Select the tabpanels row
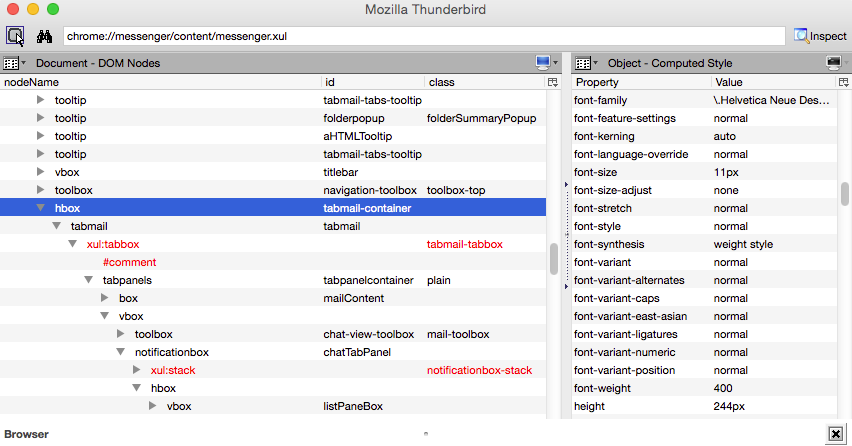The height and width of the screenshot is (446, 852). pyautogui.click(x=273, y=280)
